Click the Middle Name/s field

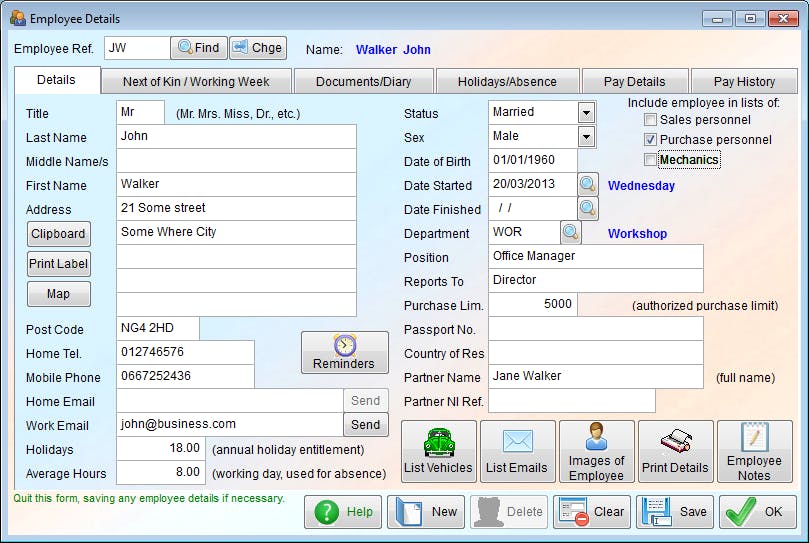[x=236, y=161]
